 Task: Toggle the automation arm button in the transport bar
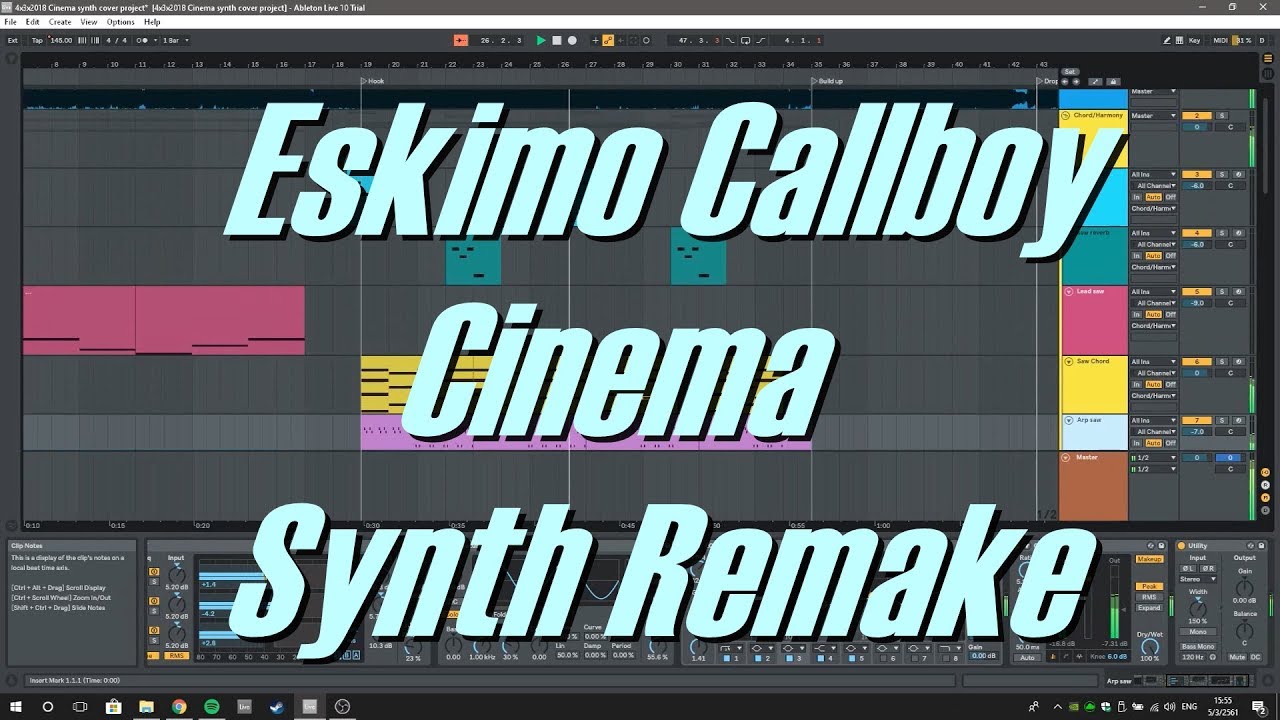click(x=608, y=40)
